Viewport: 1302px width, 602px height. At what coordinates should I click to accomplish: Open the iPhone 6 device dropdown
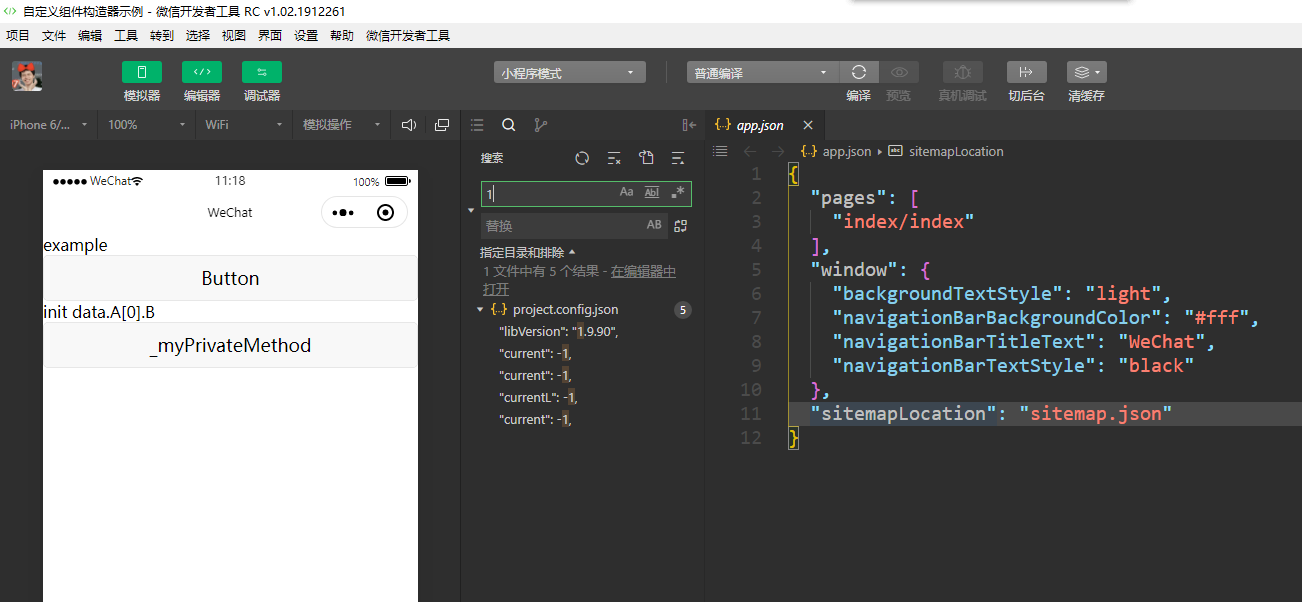[49, 125]
